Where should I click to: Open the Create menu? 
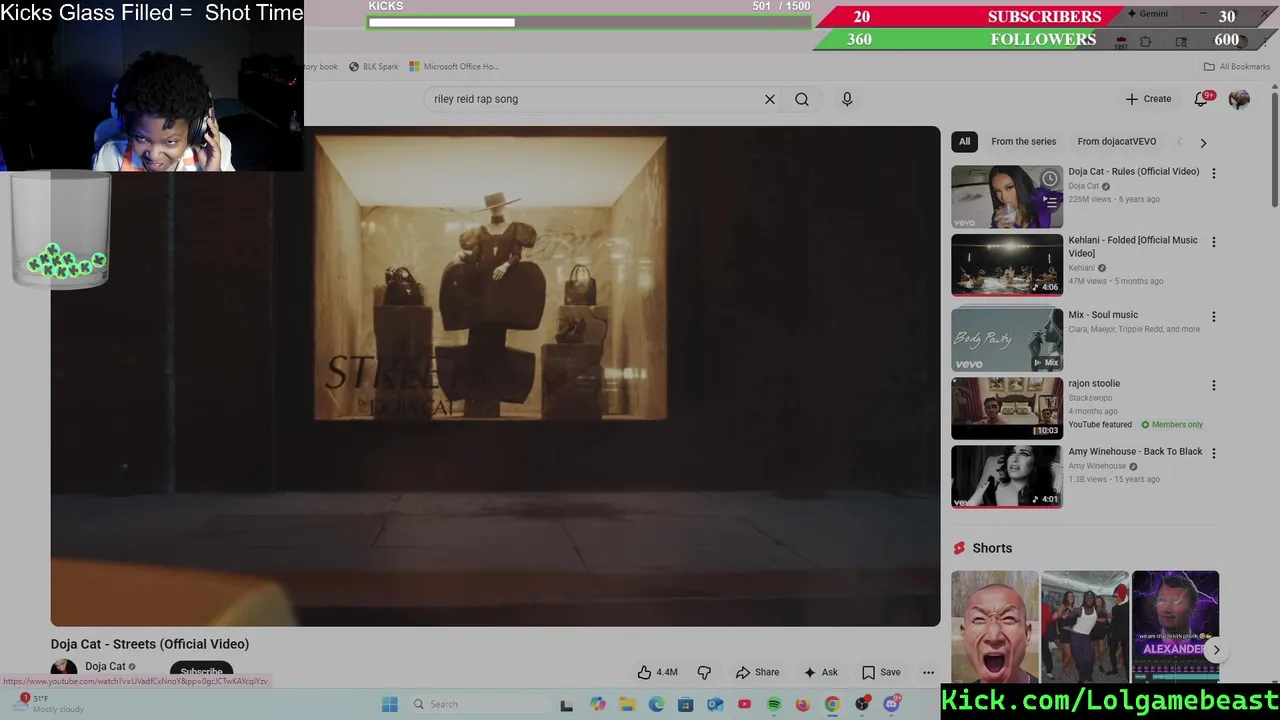(1148, 99)
